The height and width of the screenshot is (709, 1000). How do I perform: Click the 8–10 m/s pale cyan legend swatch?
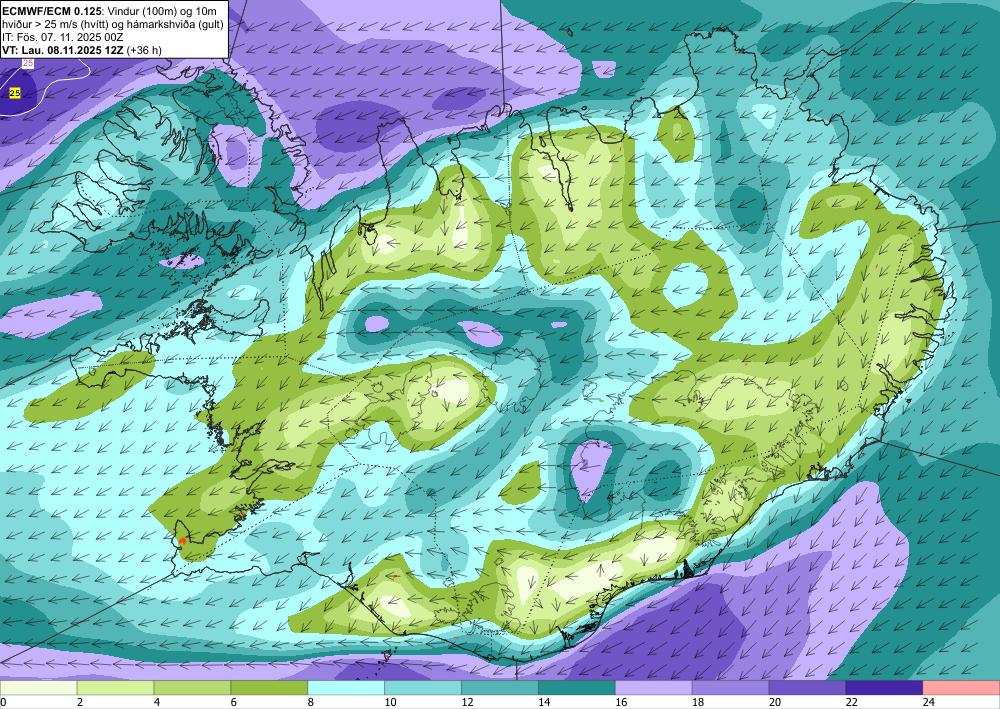click(x=346, y=689)
